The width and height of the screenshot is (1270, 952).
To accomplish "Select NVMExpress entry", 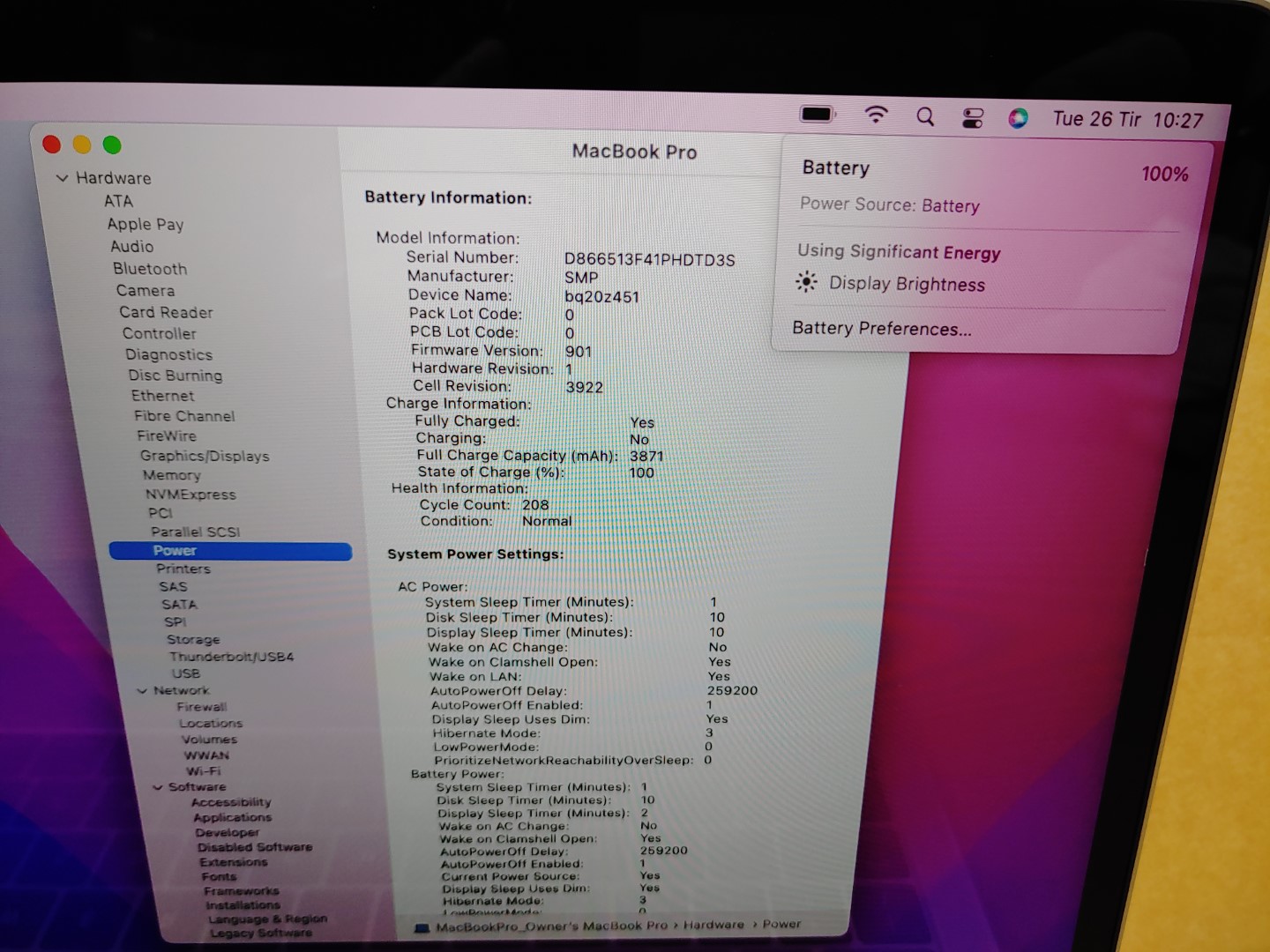I will [x=190, y=495].
